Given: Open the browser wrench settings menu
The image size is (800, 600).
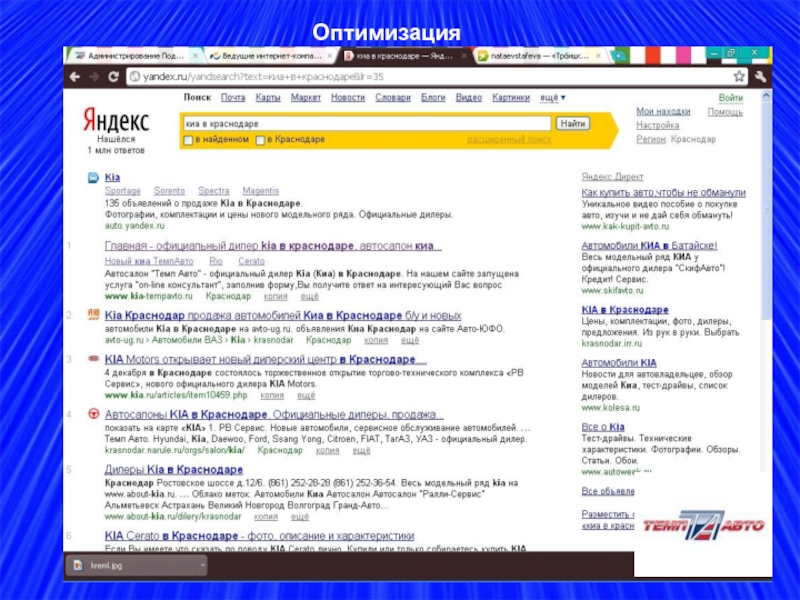Looking at the screenshot, I should (760, 77).
